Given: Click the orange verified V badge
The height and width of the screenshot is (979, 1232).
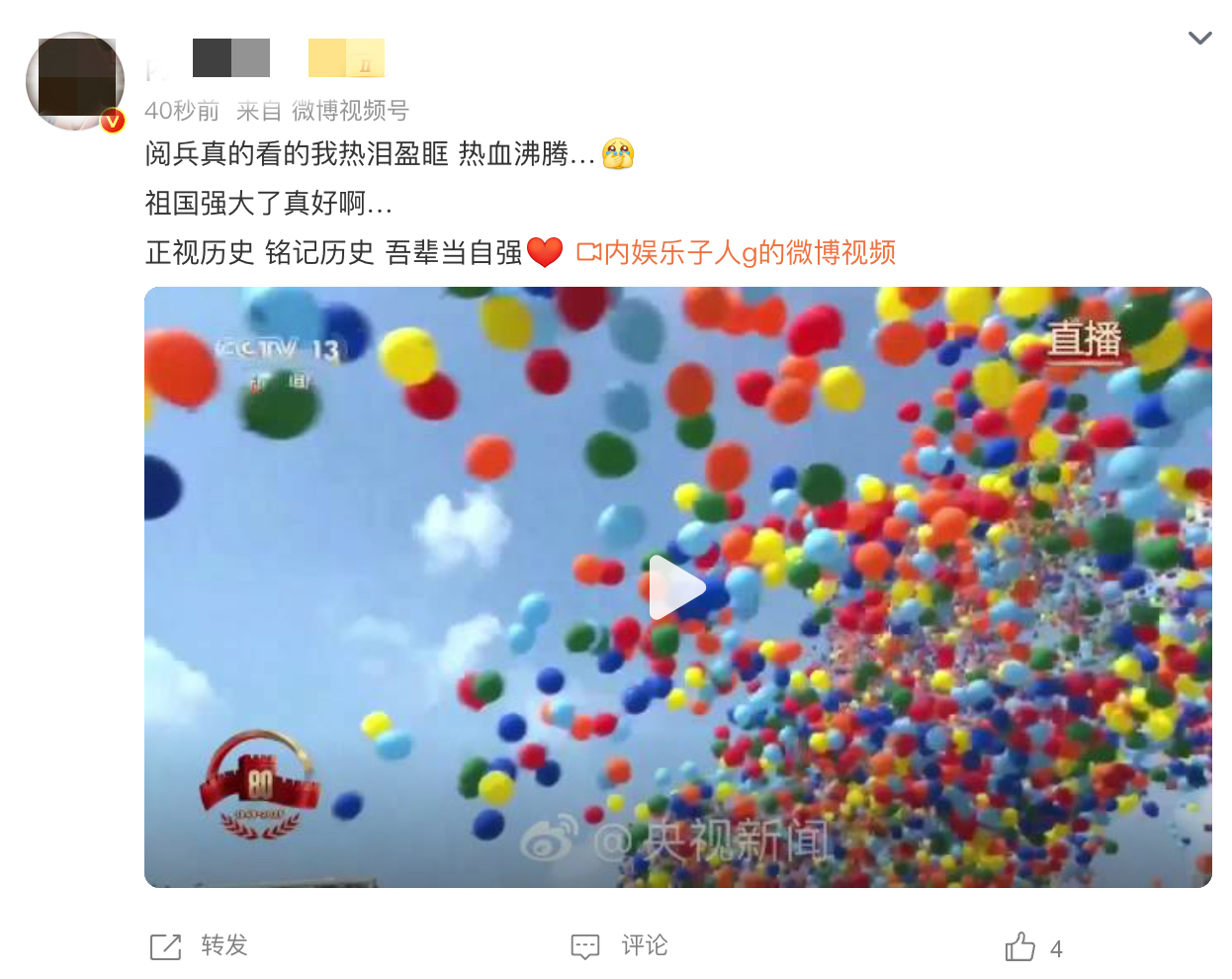Looking at the screenshot, I should point(113,121).
